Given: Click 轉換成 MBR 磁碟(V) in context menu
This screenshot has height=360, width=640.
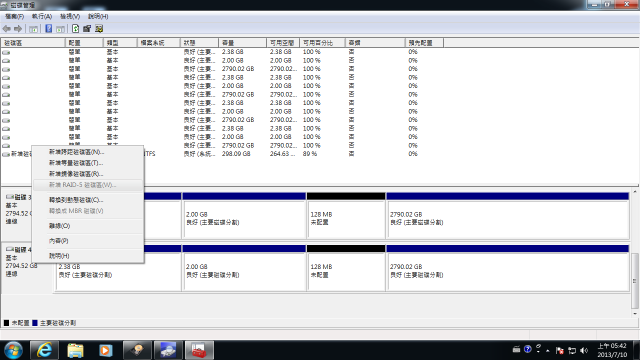Looking at the screenshot, I should [x=88, y=211].
